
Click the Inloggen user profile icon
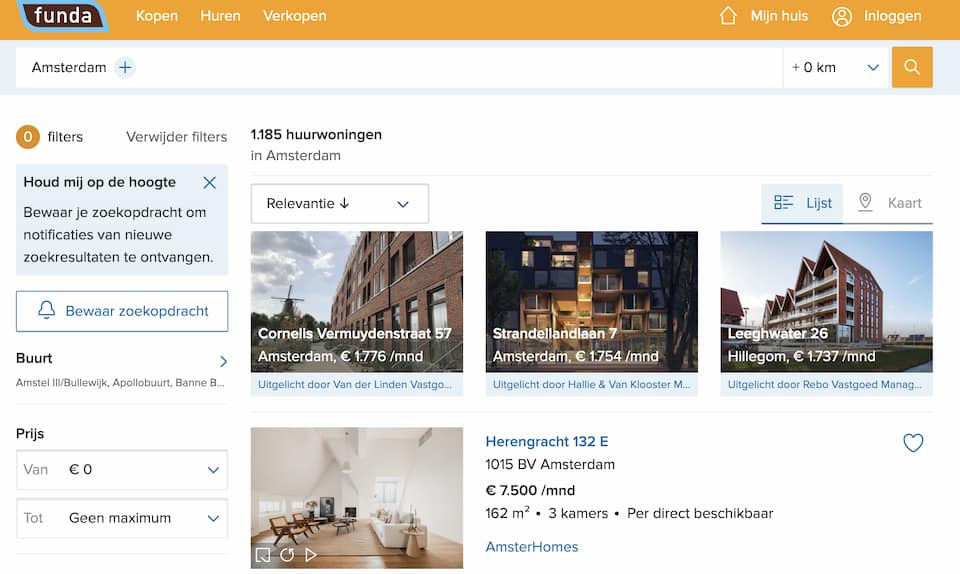842,16
